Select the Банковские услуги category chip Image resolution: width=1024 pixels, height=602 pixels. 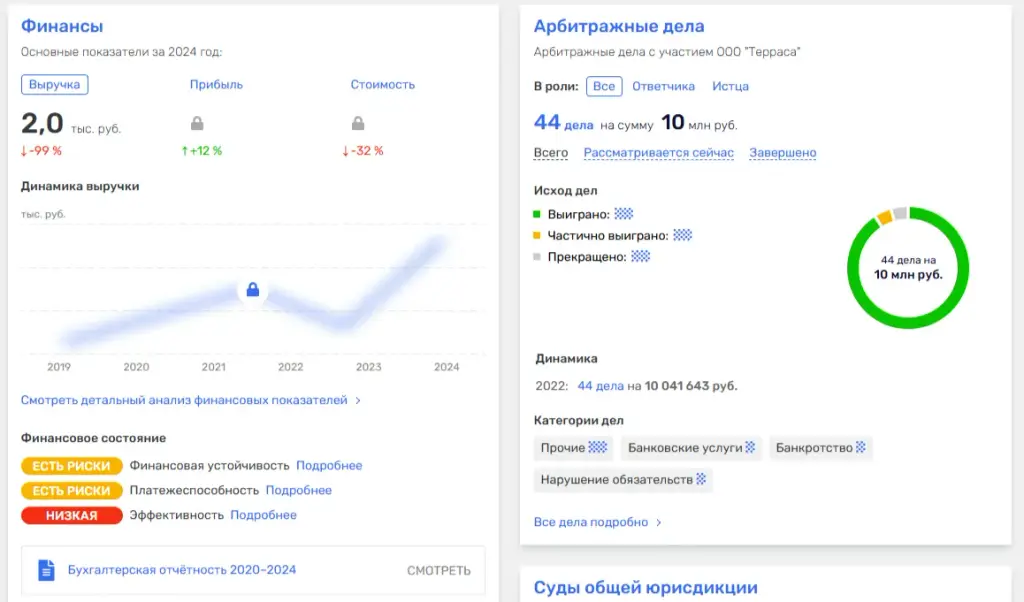(692, 448)
